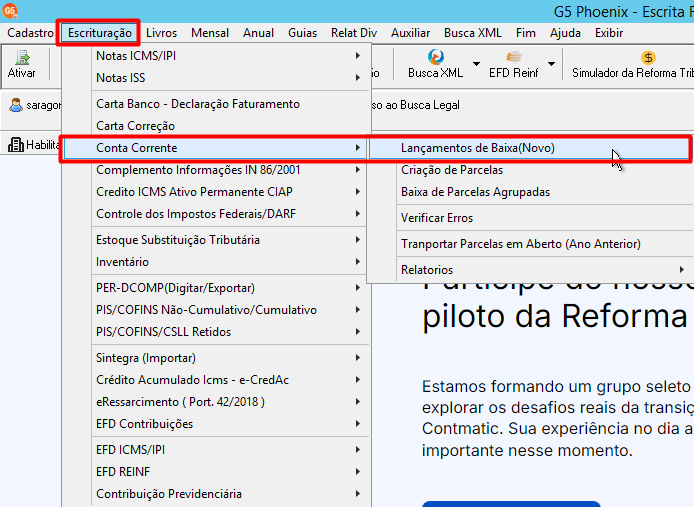The image size is (694, 507).
Task: Open the Relat Div menu
Action: (x=354, y=33)
